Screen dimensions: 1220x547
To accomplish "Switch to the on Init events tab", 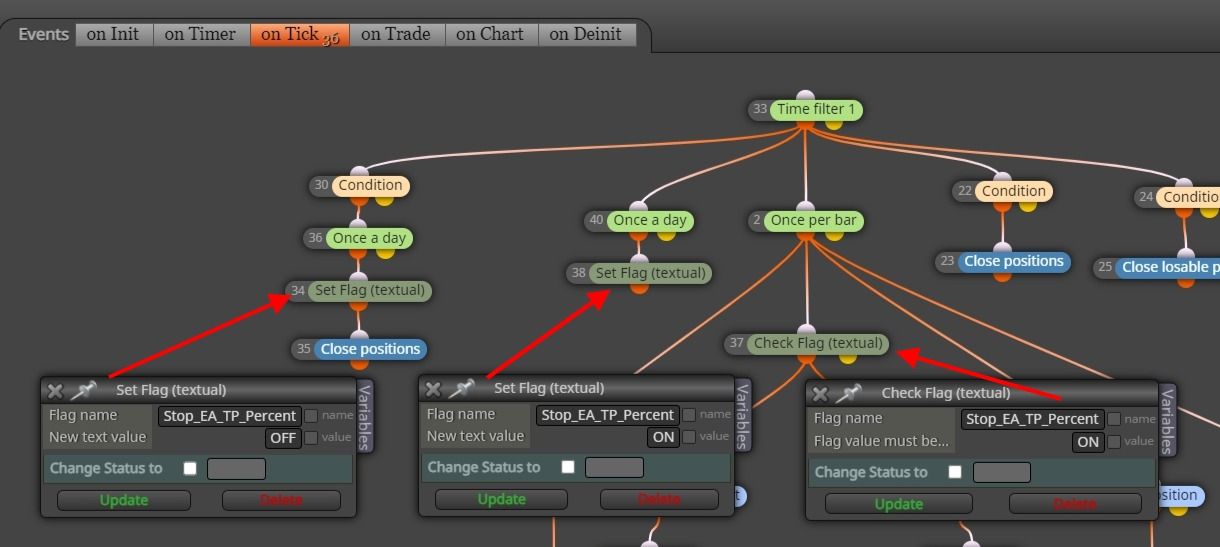I will pos(113,34).
